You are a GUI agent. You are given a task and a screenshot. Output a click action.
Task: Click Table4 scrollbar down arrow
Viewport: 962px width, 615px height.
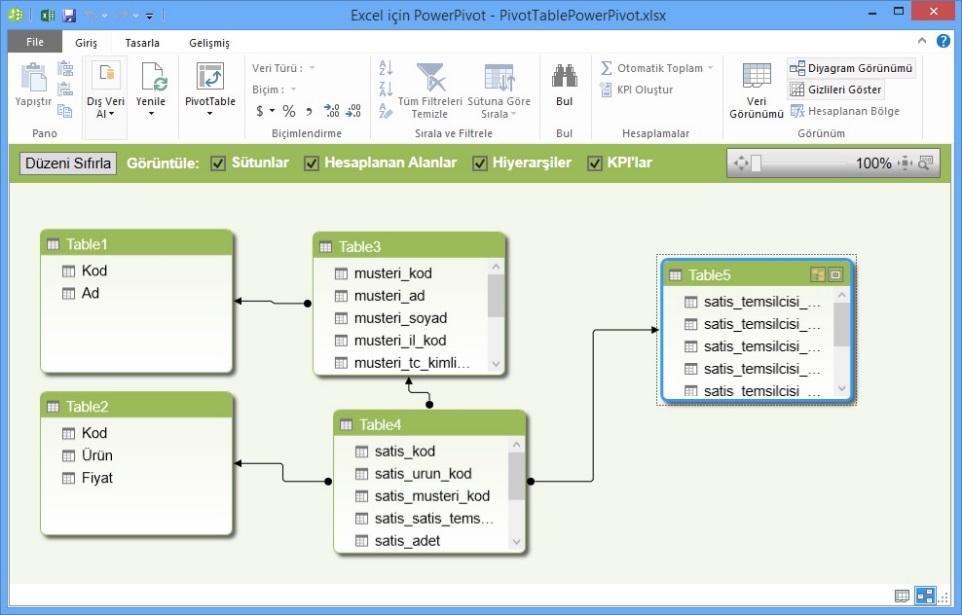516,542
